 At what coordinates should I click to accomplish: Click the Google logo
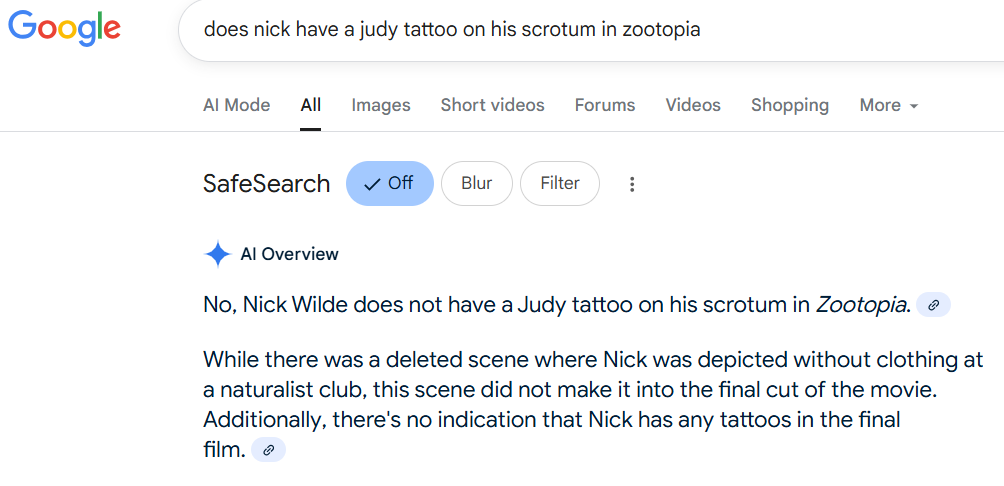point(64,28)
